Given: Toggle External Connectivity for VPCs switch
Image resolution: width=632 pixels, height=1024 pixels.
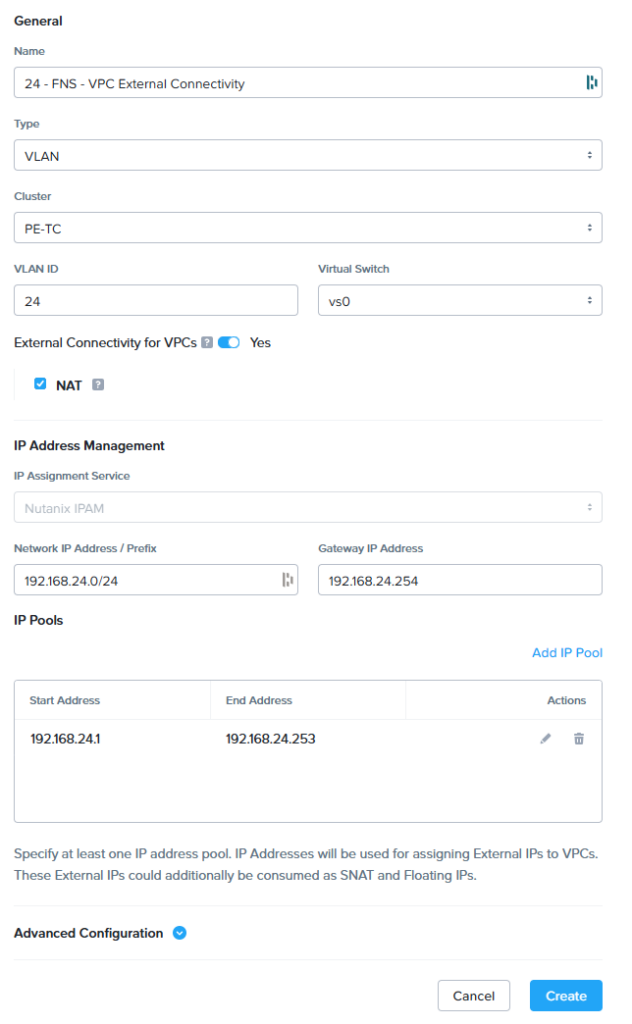Looking at the screenshot, I should (x=229, y=342).
